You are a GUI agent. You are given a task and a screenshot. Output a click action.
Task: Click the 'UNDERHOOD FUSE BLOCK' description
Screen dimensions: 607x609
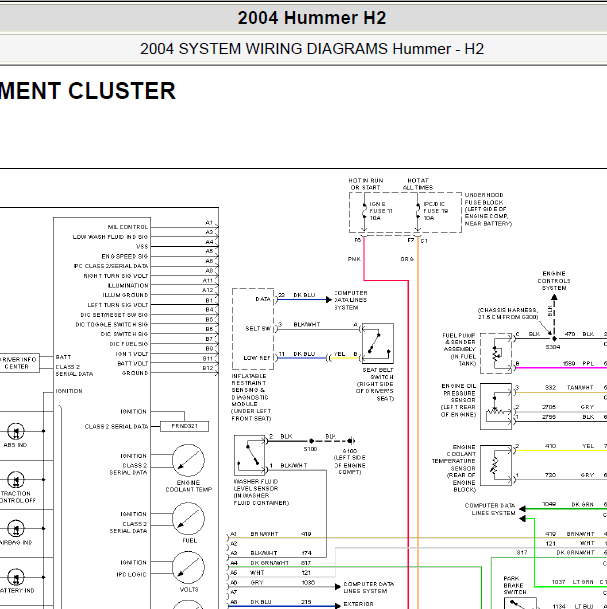pos(488,209)
